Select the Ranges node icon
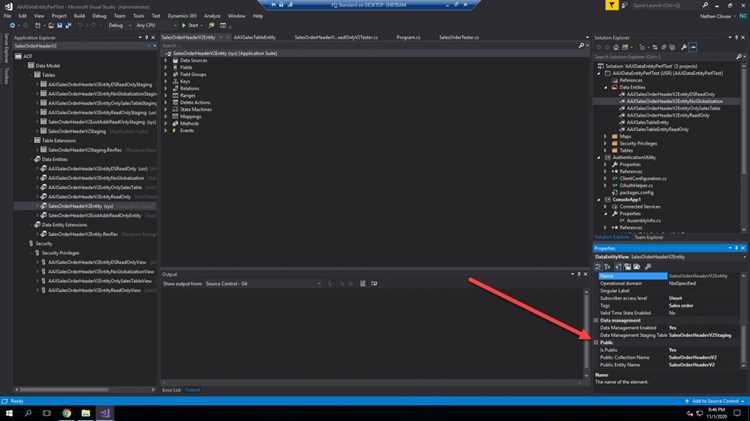The image size is (750, 421). pos(176,96)
